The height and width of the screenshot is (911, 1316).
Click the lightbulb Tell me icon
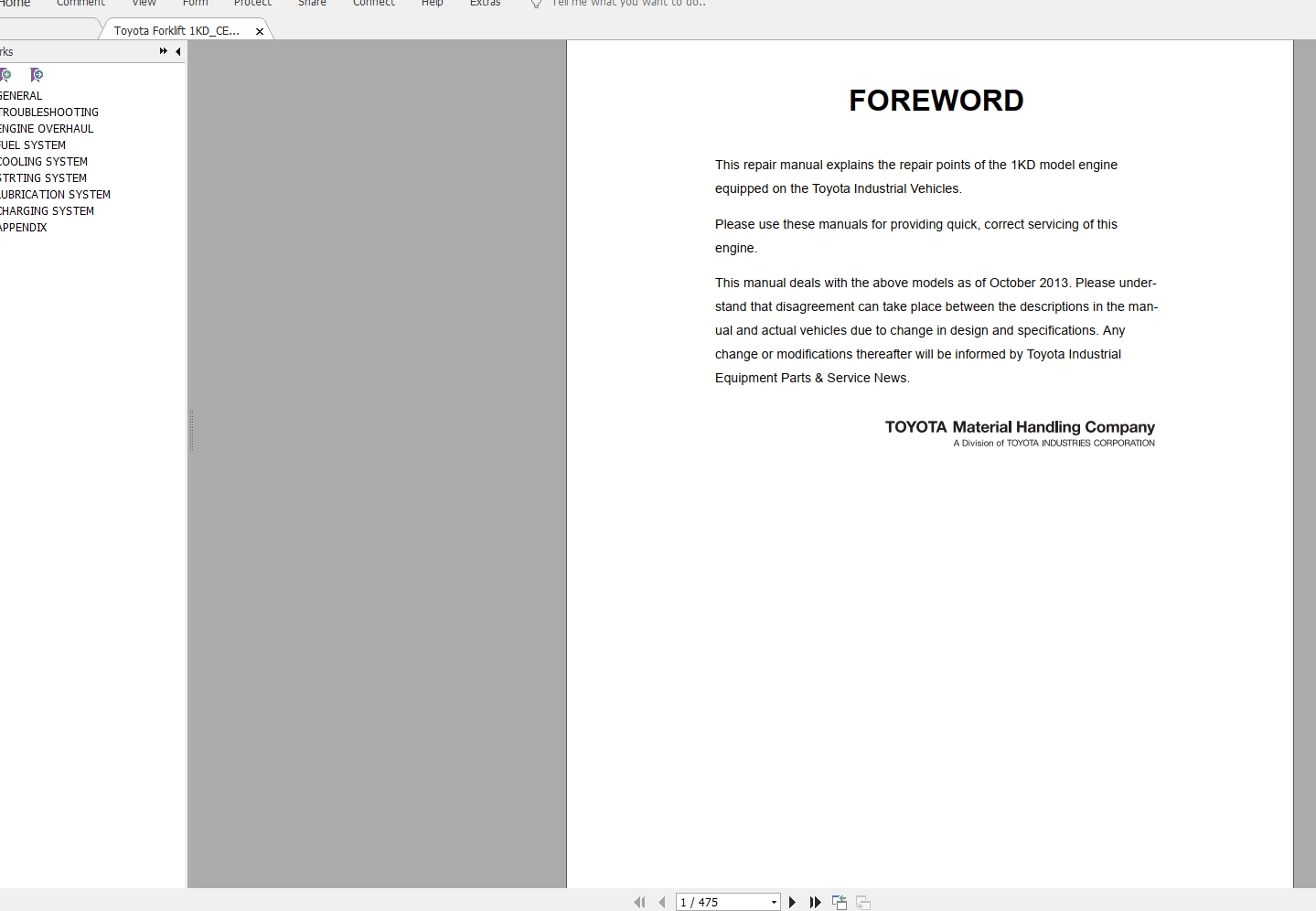coord(537,4)
